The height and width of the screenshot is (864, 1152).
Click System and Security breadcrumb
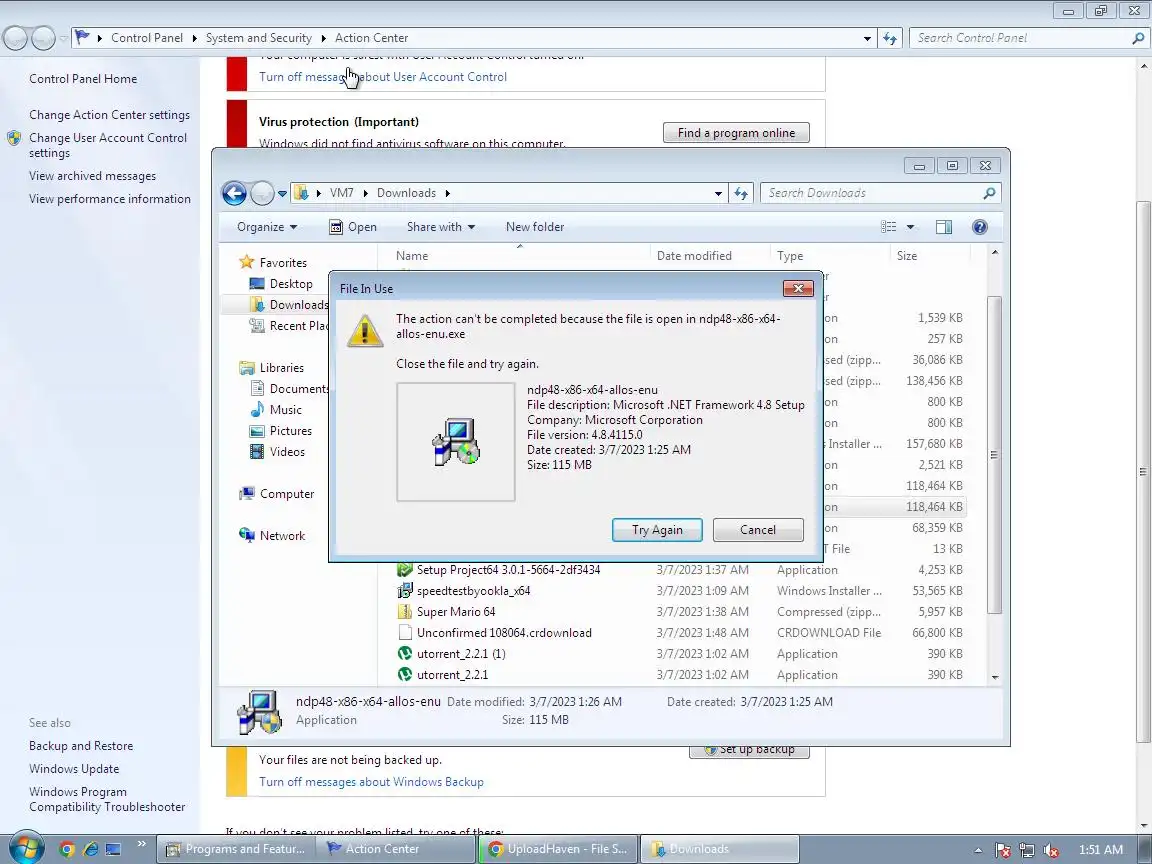tap(259, 38)
